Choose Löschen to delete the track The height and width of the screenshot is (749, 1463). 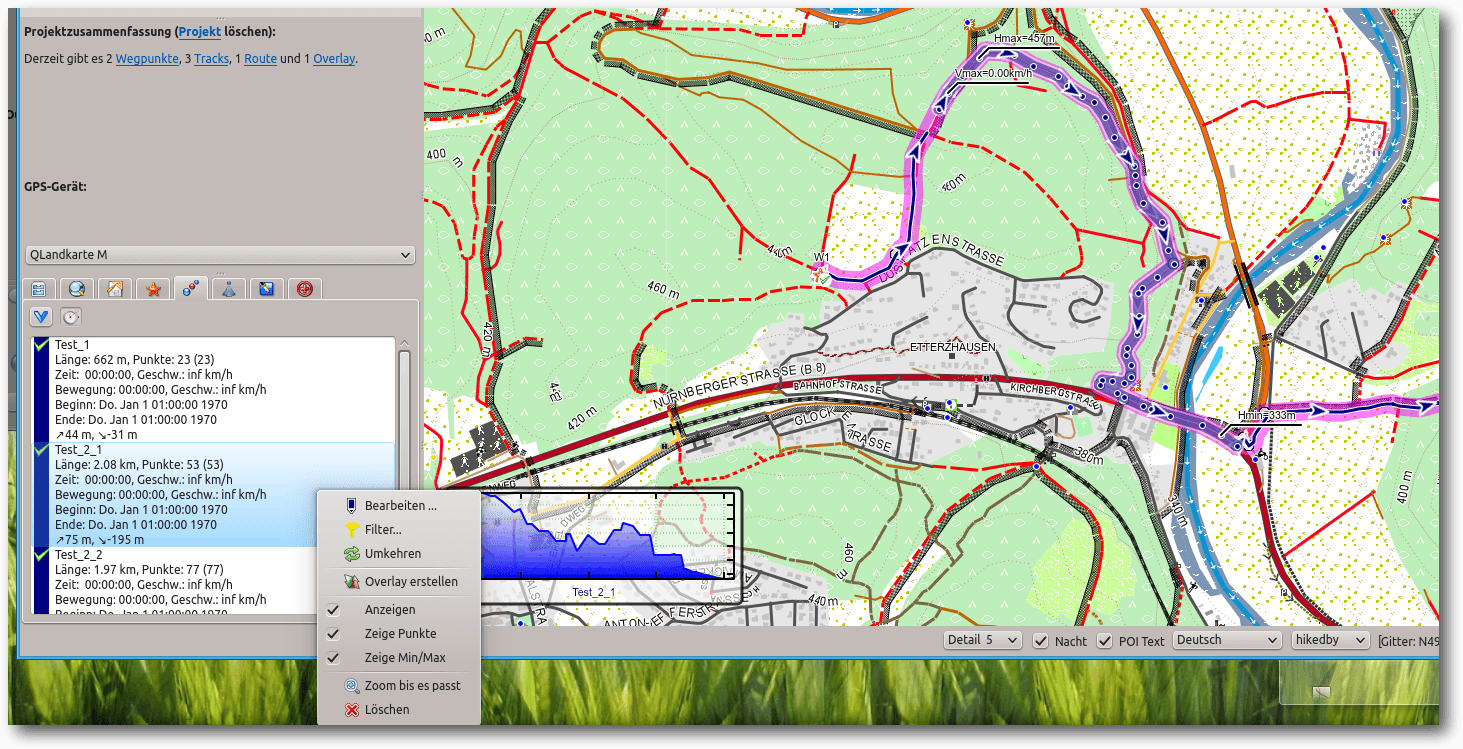click(x=398, y=710)
